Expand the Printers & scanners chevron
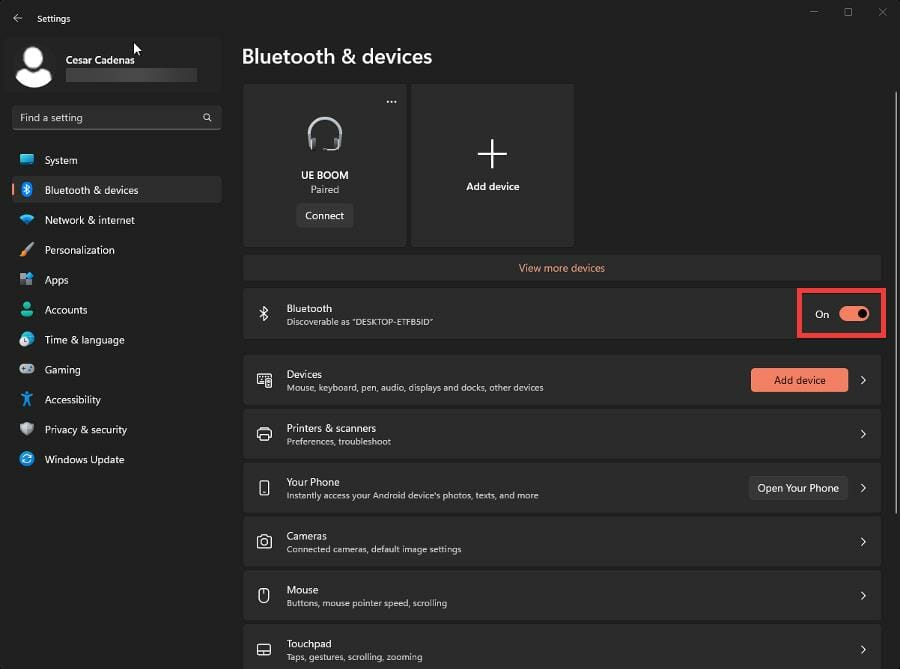Screen dimensions: 900x669 pos(863,434)
